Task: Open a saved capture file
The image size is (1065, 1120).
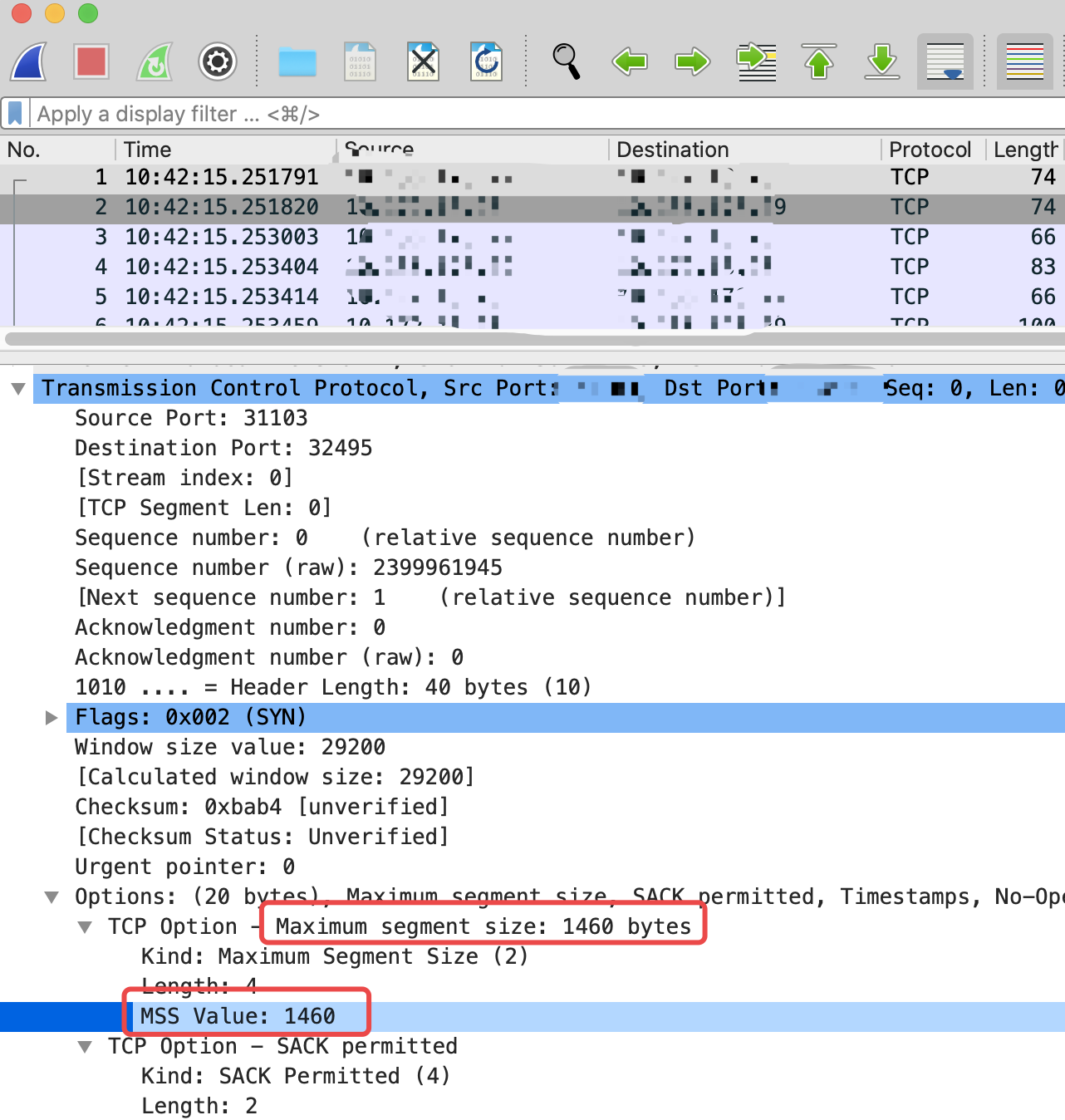Action: click(x=297, y=61)
